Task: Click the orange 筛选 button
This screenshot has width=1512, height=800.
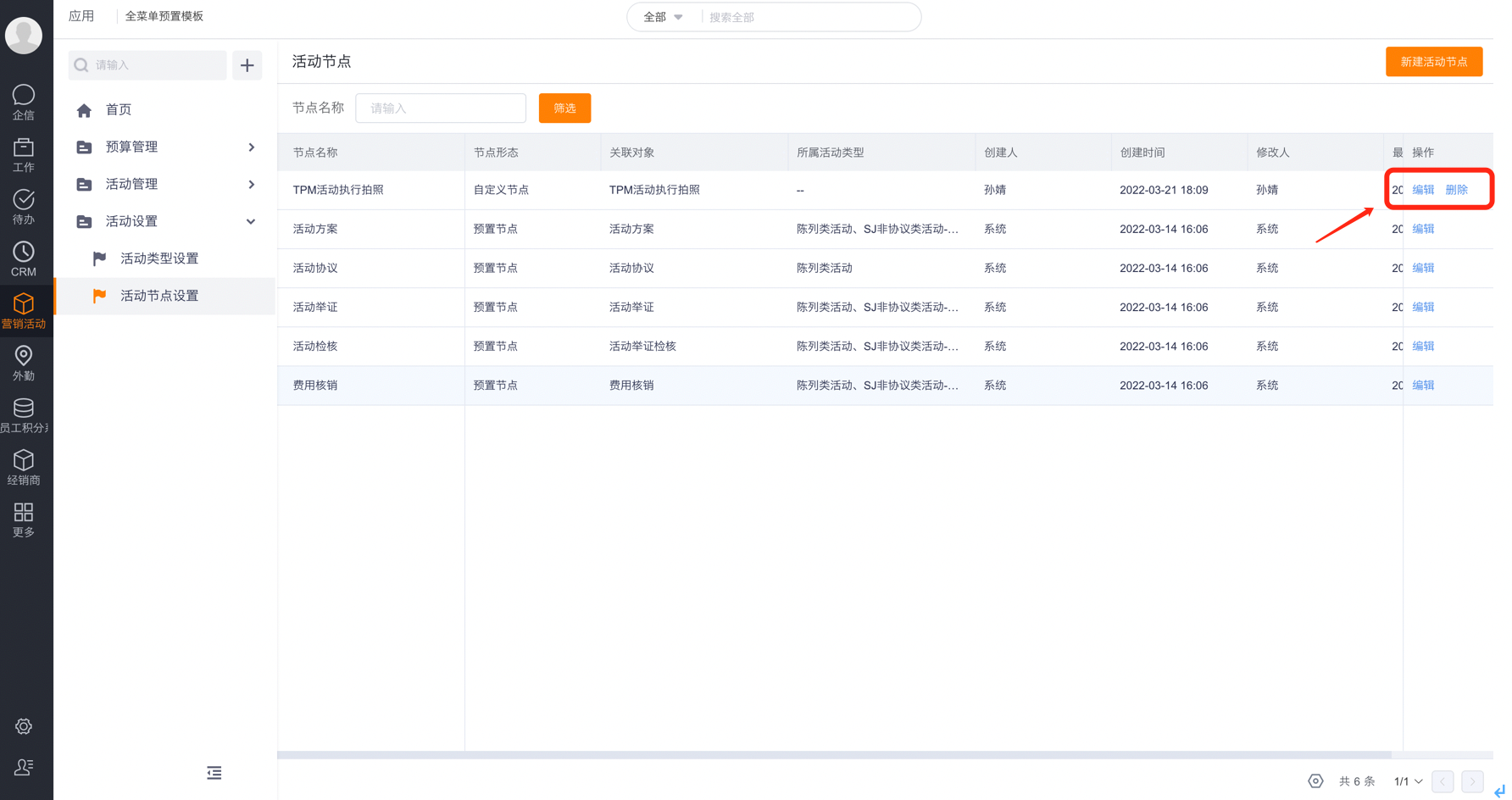Action: click(x=564, y=108)
